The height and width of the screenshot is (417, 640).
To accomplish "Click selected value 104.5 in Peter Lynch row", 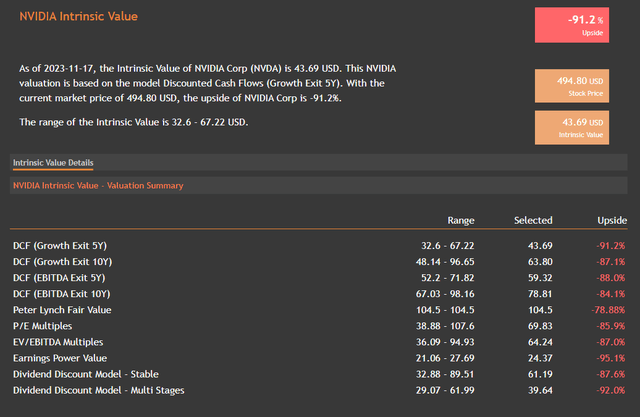I will 540,310.
